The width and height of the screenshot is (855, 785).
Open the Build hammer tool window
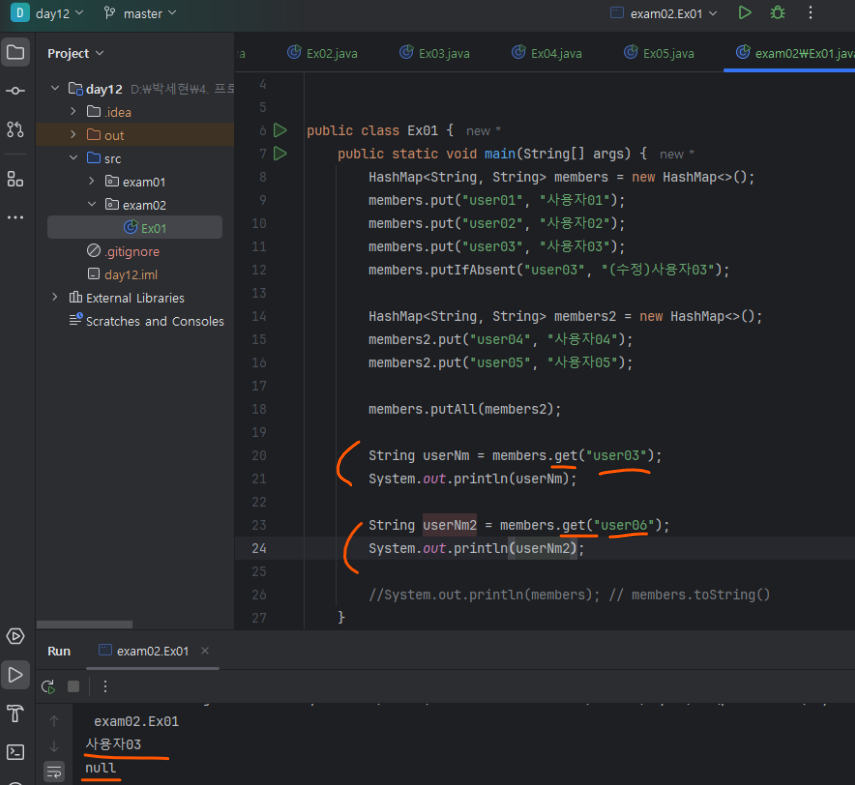click(x=15, y=713)
